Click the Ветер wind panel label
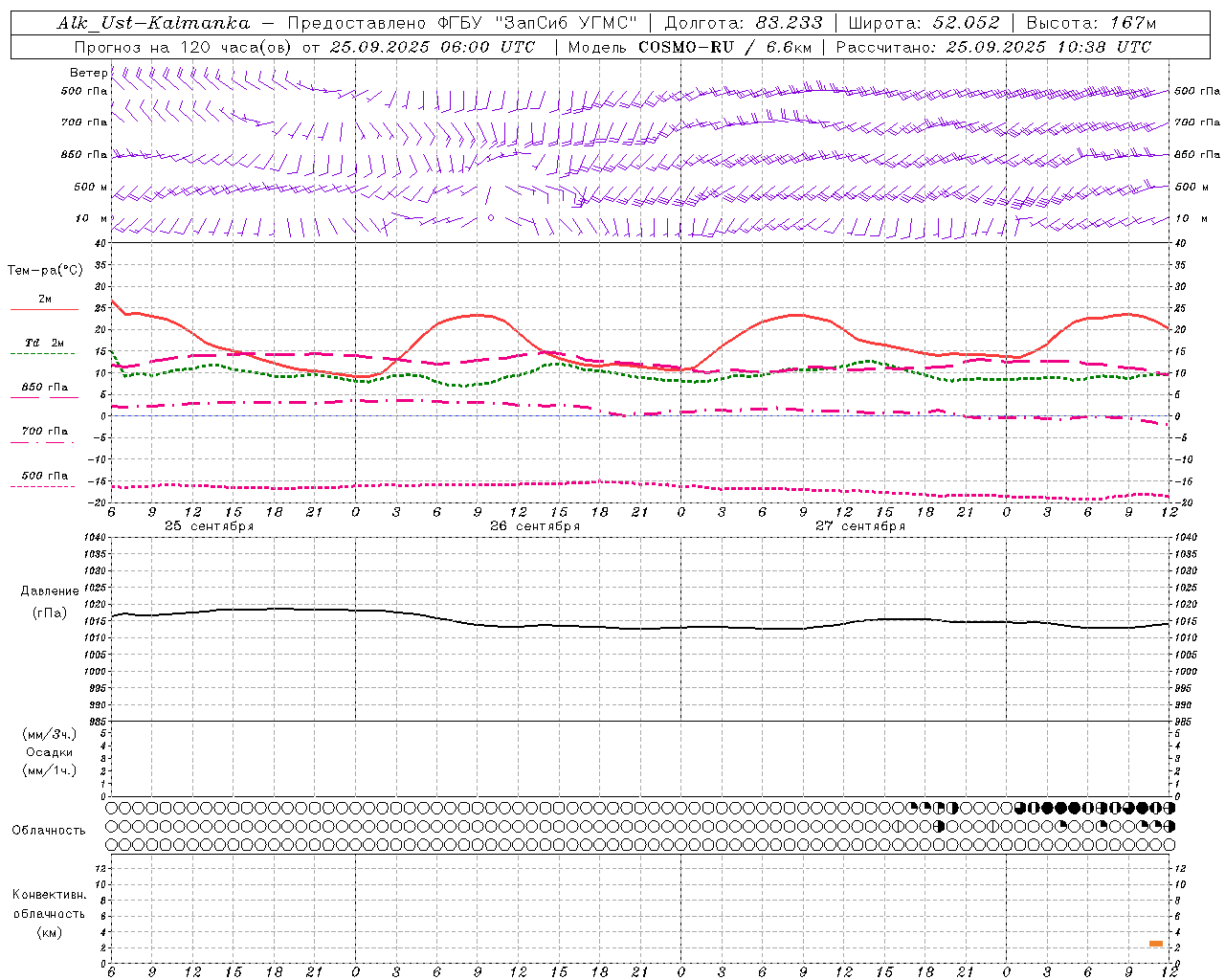Image resolution: width=1225 pixels, height=980 pixels. 88,73
